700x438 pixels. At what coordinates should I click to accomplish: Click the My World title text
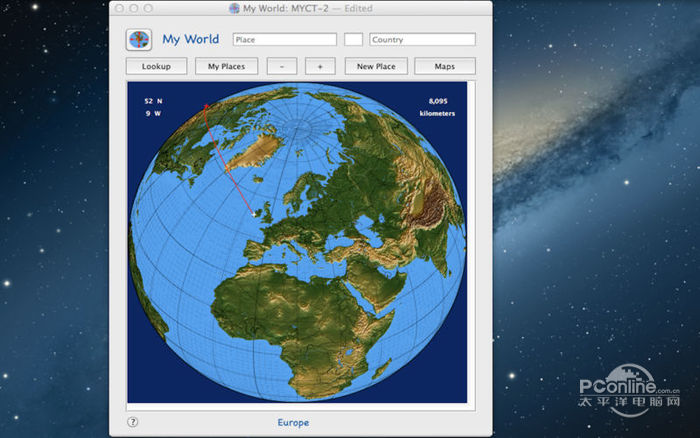(191, 39)
